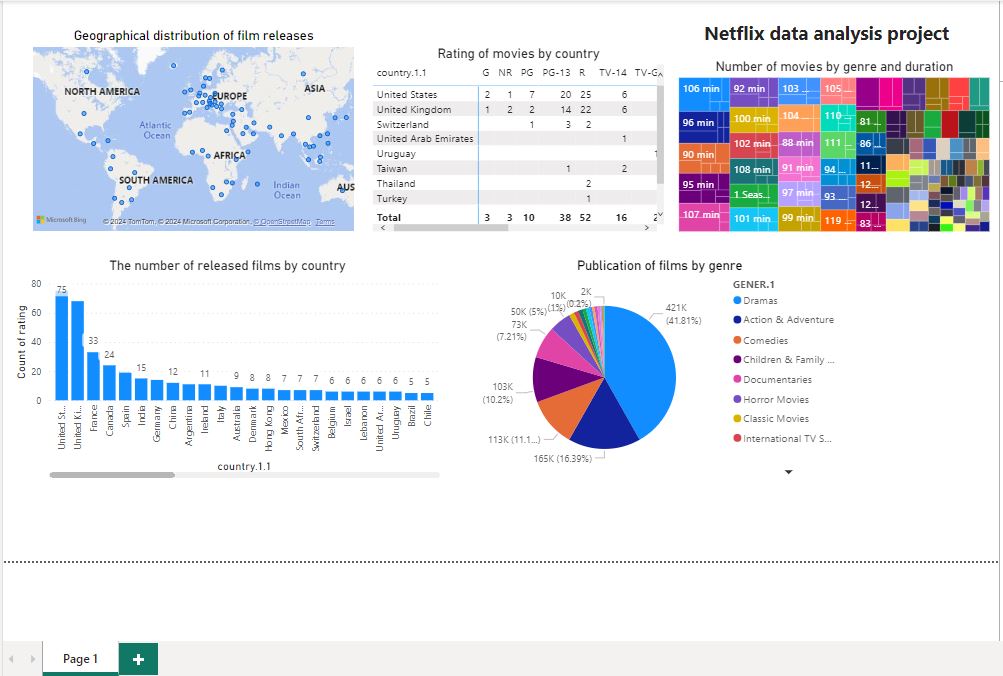Click the NORTH AMERICA label on the map
The height and width of the screenshot is (676, 1003).
click(x=102, y=91)
